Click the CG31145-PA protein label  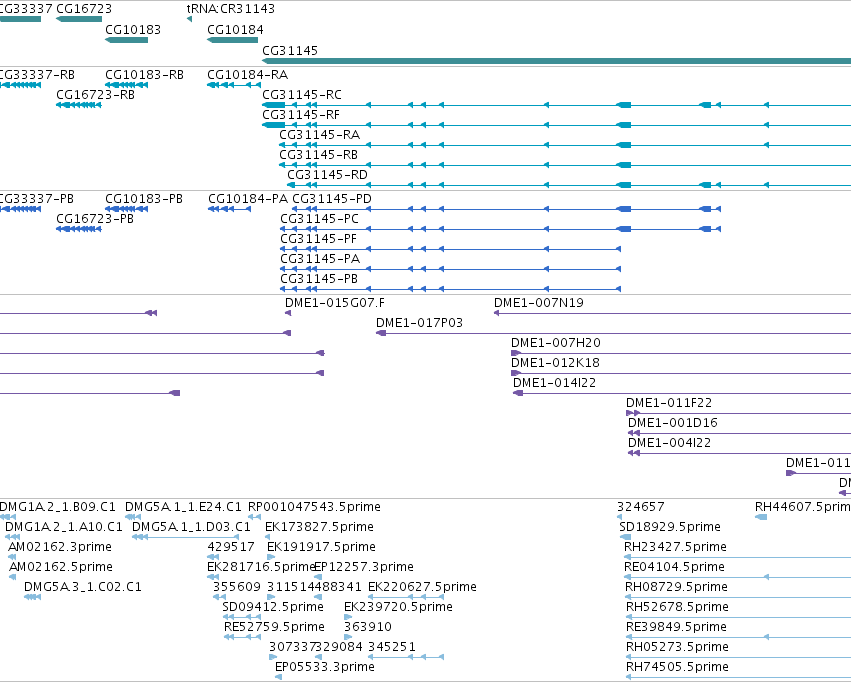tap(320, 259)
